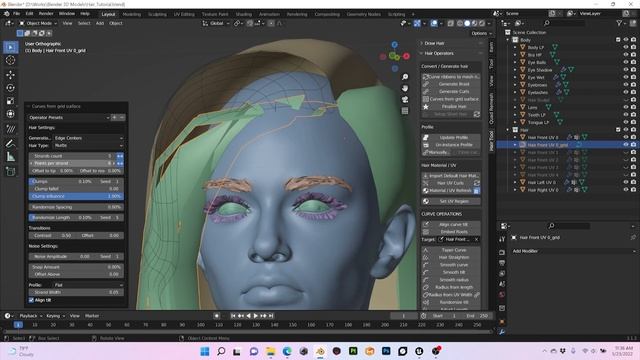Select the Add Cube tool
Image resolution: width=640 pixels, height=360 pixels.
click(11, 172)
